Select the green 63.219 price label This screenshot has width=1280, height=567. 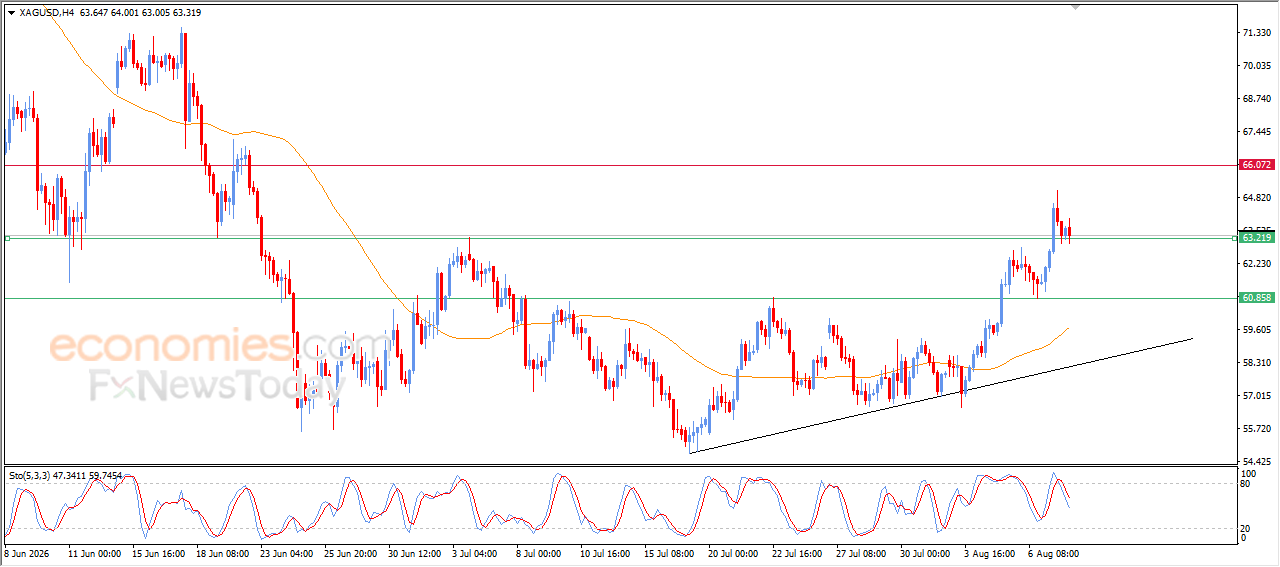[1256, 238]
